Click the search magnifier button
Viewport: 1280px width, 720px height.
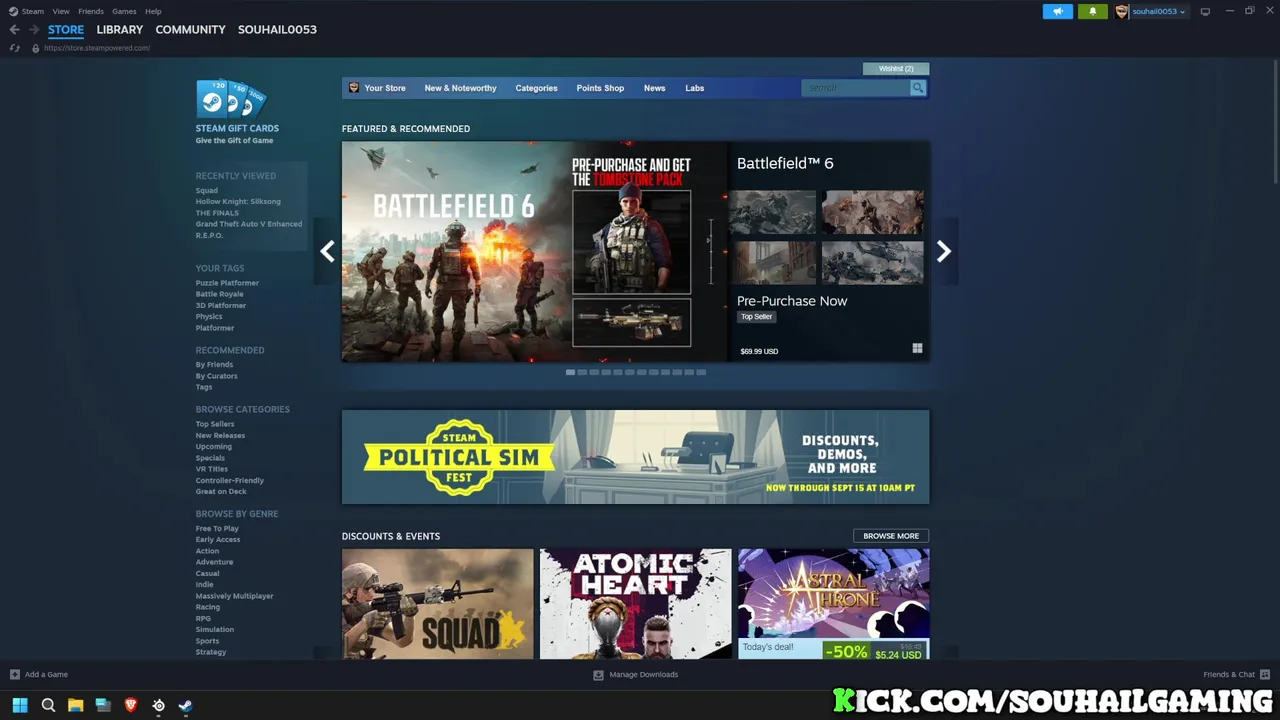click(917, 88)
